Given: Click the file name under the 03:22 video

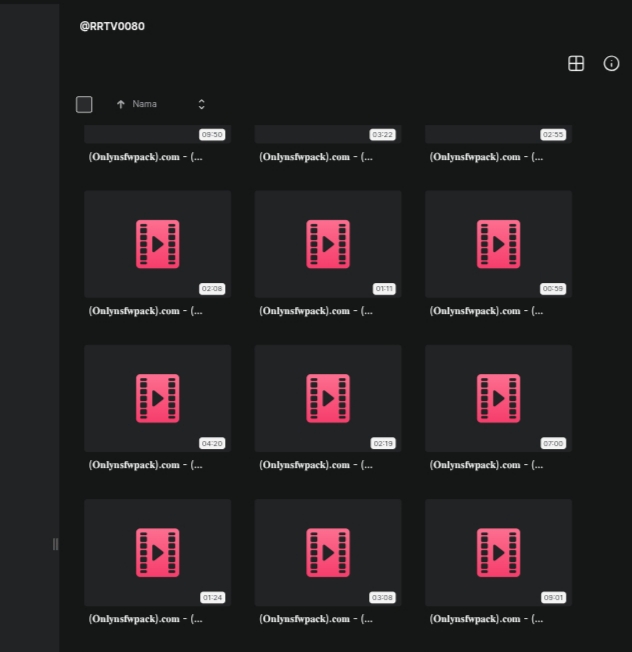Looking at the screenshot, I should point(316,157).
